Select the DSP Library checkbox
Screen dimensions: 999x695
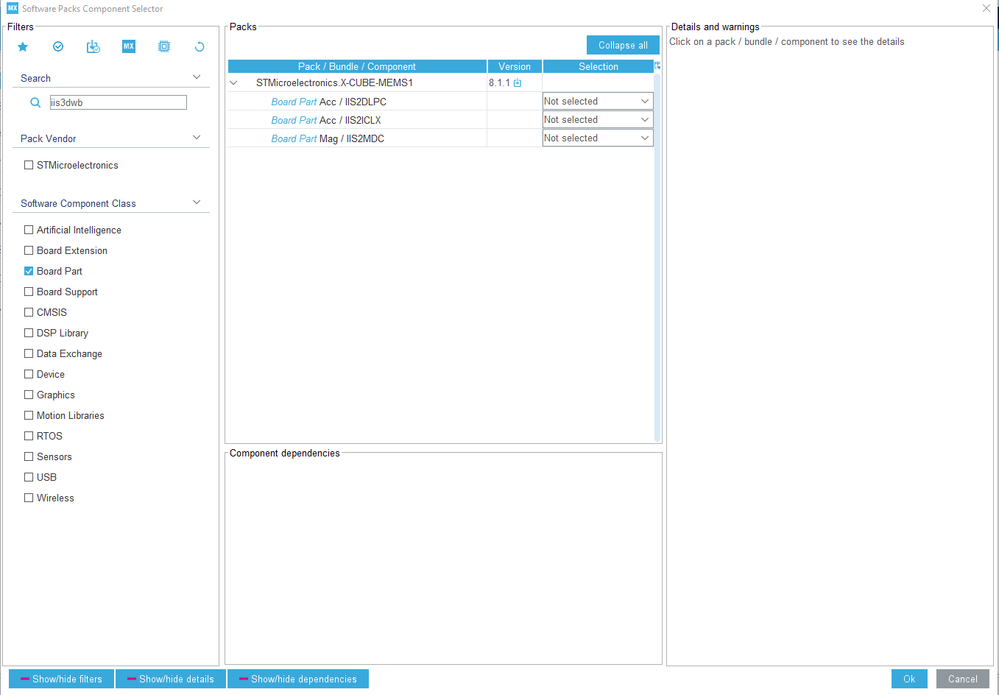pyautogui.click(x=29, y=333)
